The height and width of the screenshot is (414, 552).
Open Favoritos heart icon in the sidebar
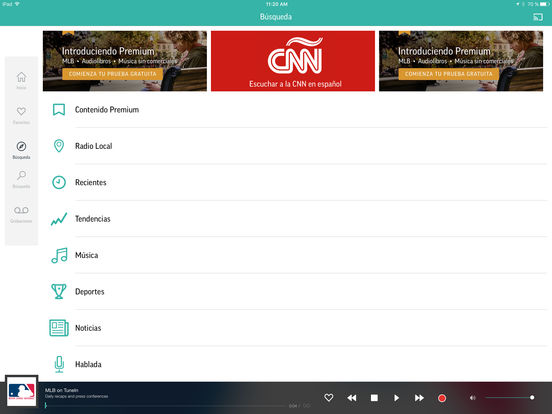pos(21,111)
